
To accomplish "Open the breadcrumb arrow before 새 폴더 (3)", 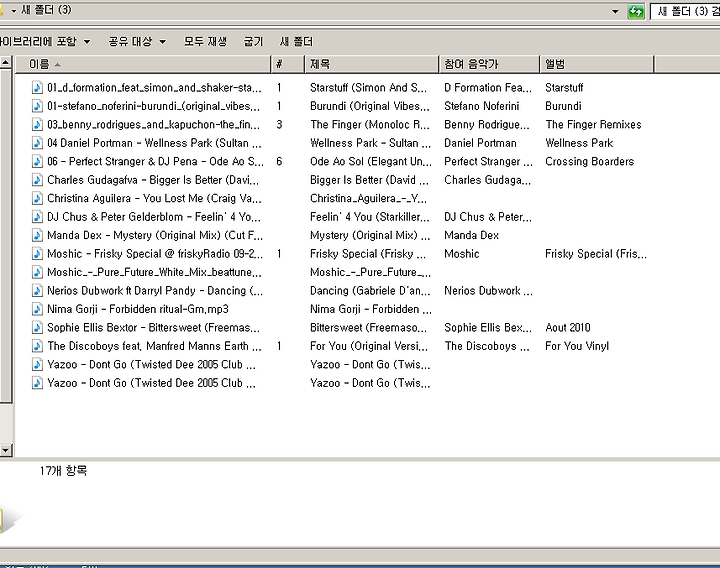I will (14, 11).
